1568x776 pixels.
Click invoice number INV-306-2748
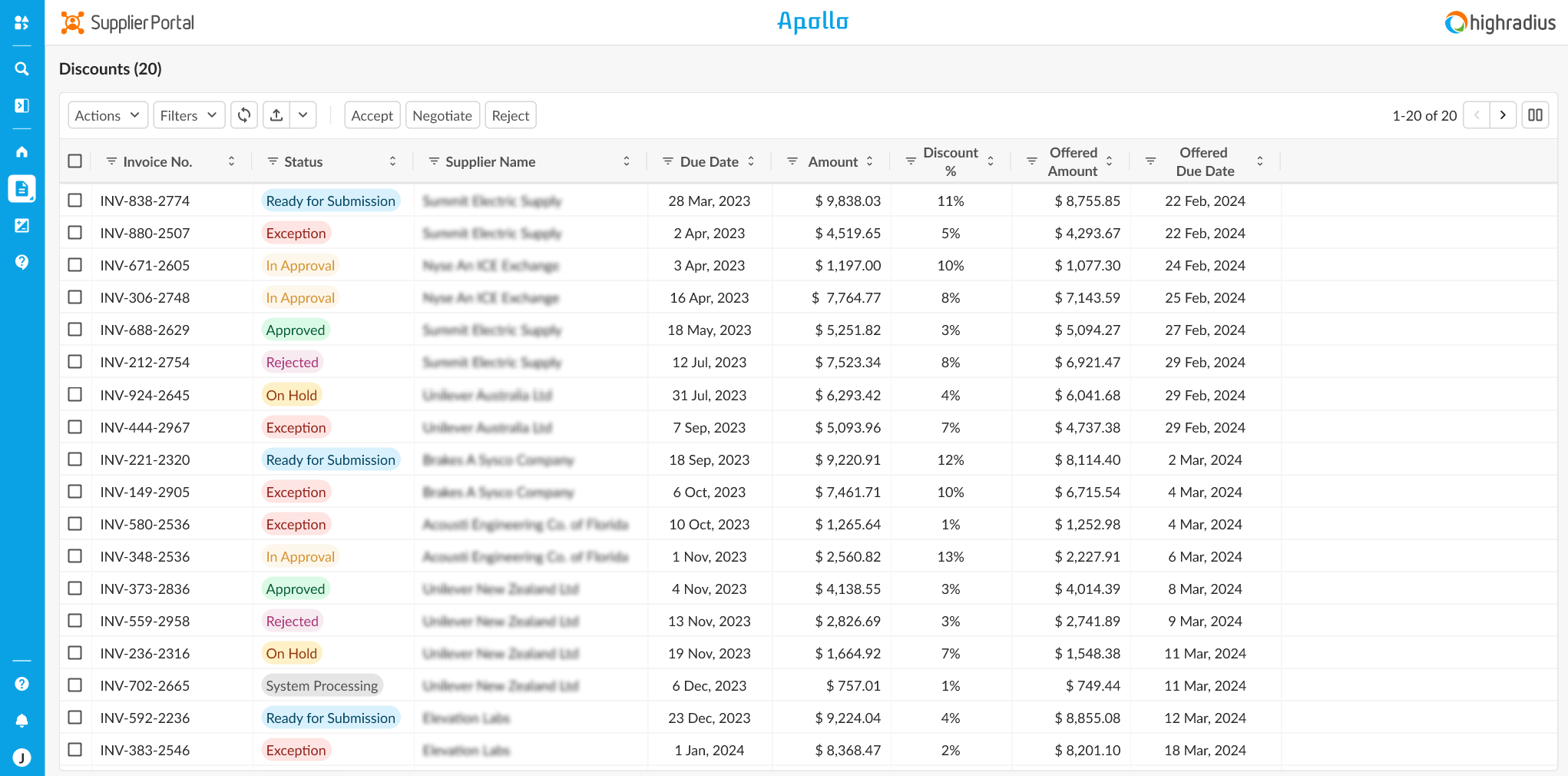click(x=144, y=297)
